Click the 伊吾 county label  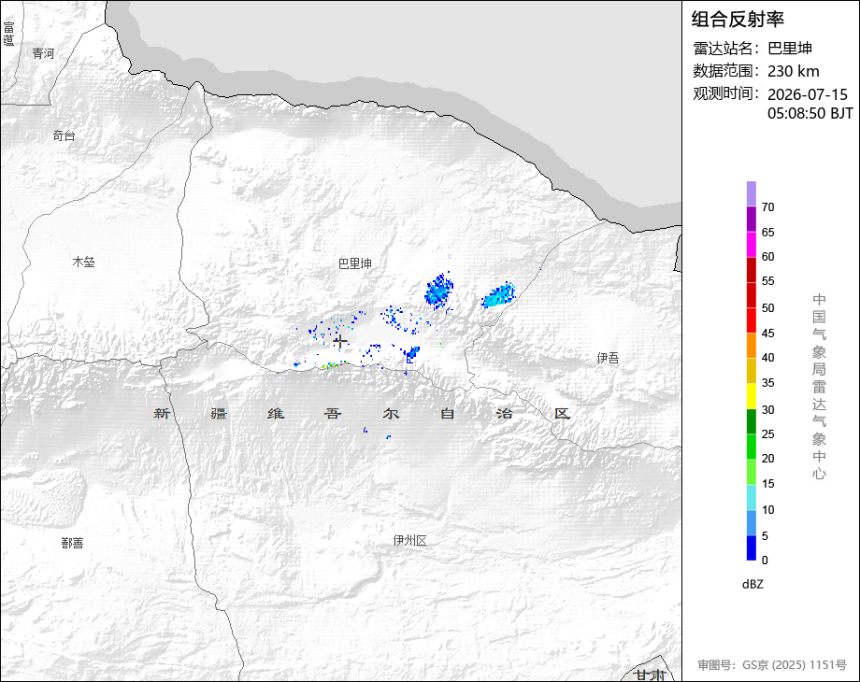pos(608,358)
